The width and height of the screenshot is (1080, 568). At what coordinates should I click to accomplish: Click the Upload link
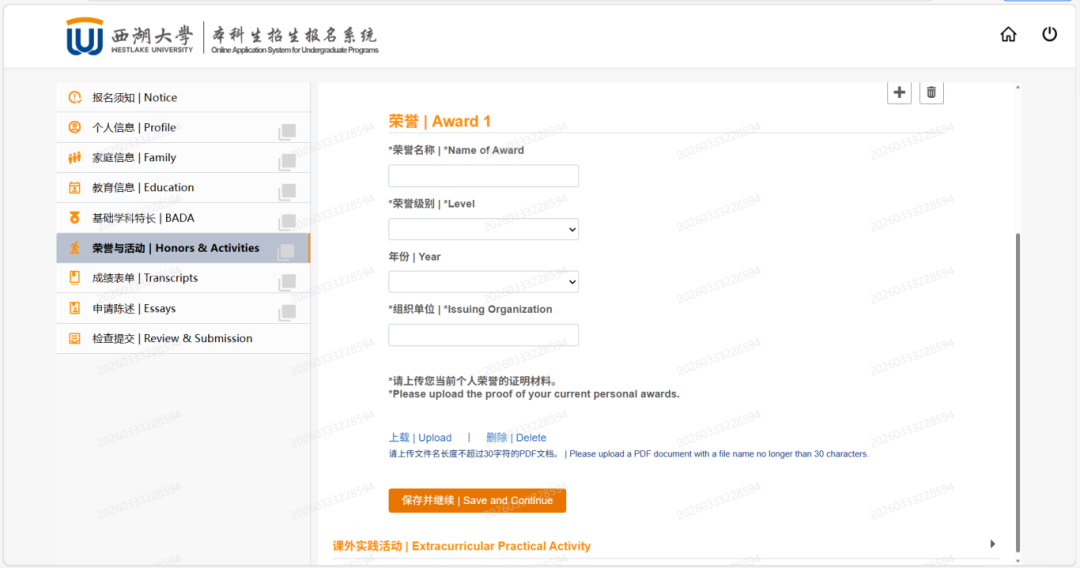pyautogui.click(x=420, y=438)
